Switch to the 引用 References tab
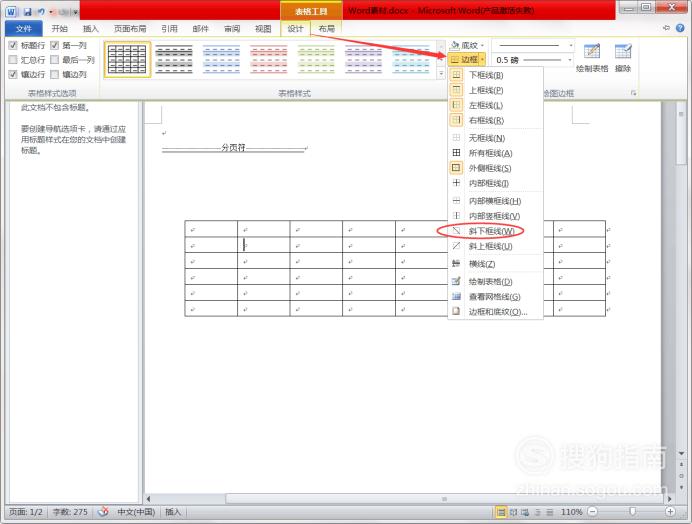 [x=169, y=29]
